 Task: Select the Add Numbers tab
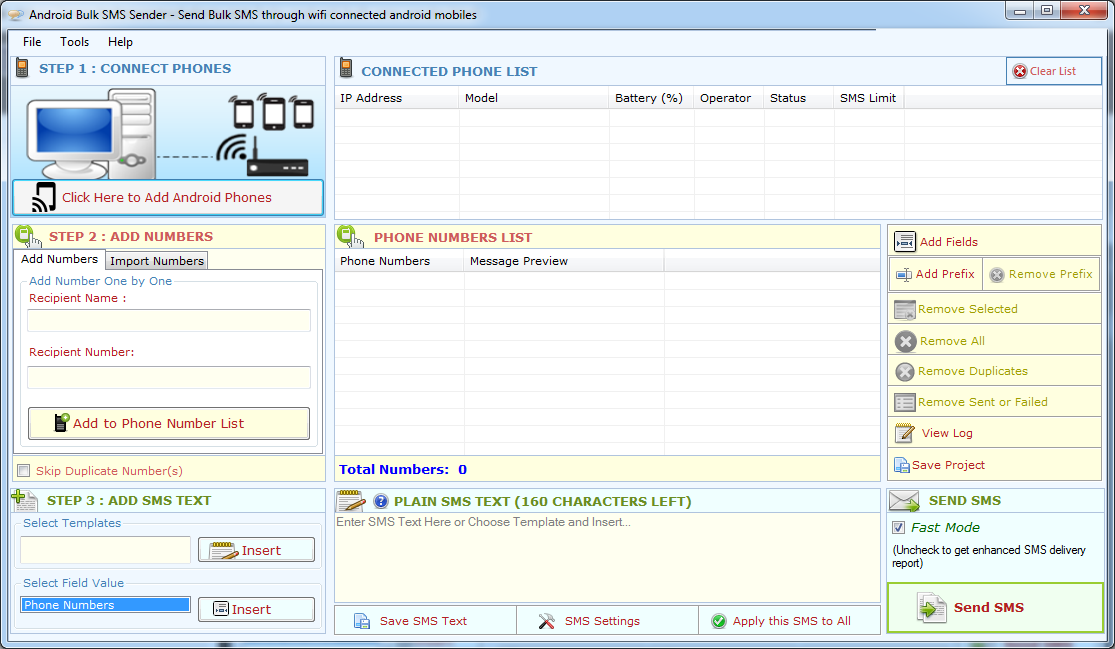59,259
